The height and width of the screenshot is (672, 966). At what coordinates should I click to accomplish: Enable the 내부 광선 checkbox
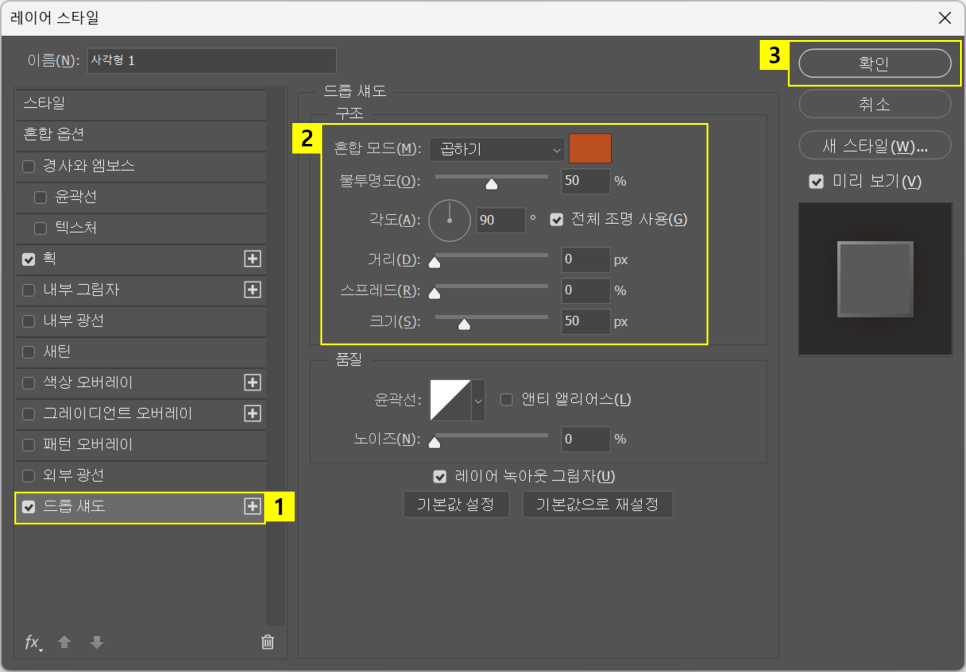pyautogui.click(x=28, y=321)
